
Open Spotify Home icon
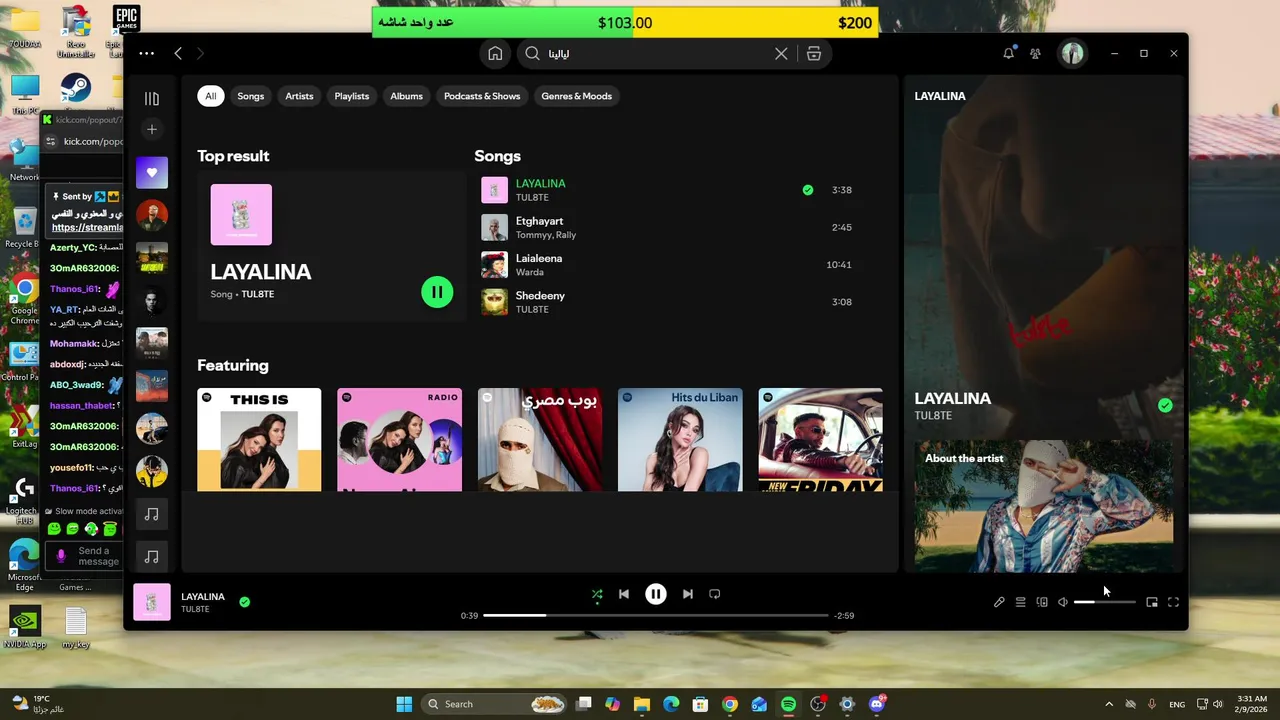495,54
